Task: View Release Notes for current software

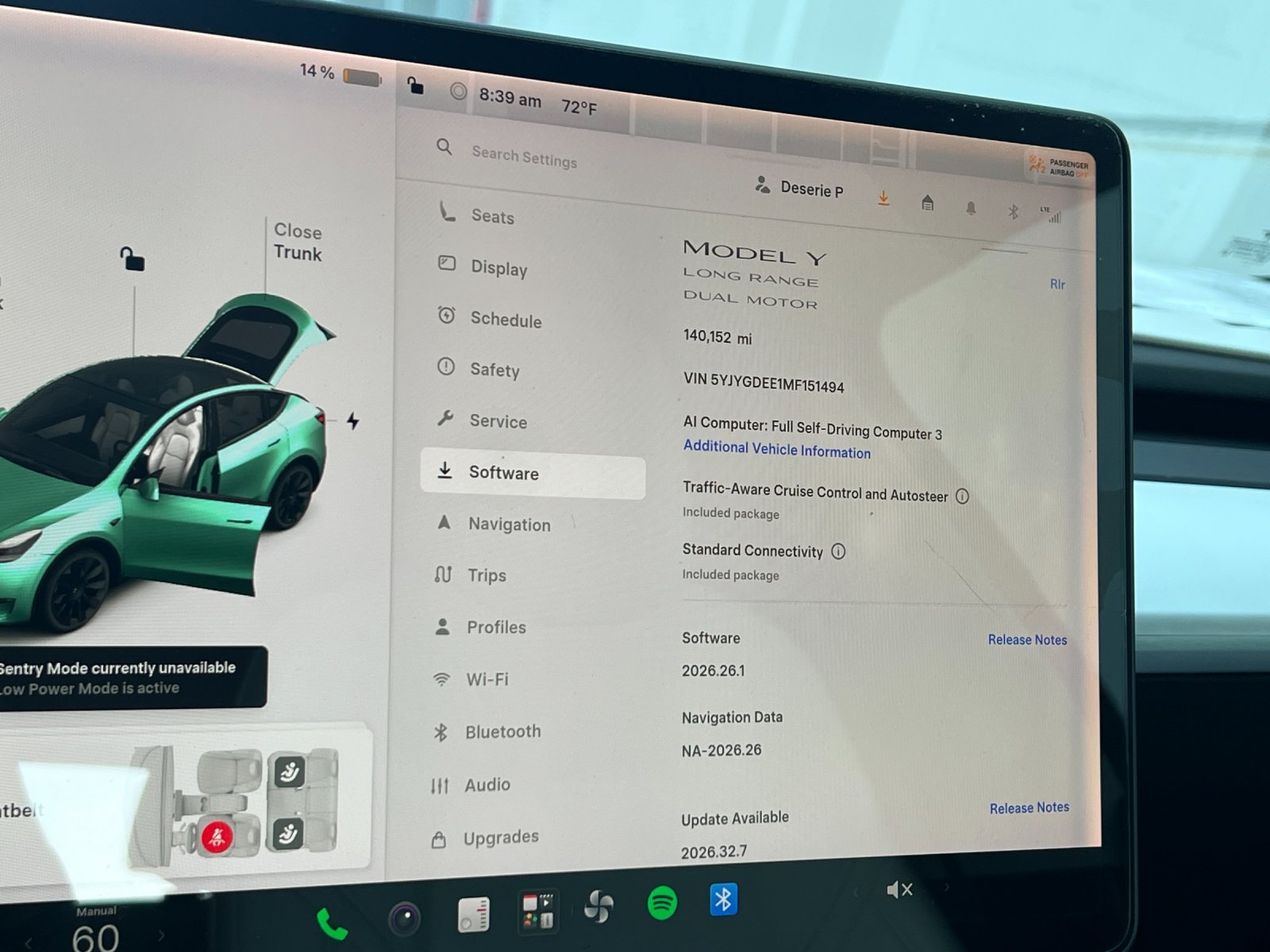Action: coord(1027,639)
